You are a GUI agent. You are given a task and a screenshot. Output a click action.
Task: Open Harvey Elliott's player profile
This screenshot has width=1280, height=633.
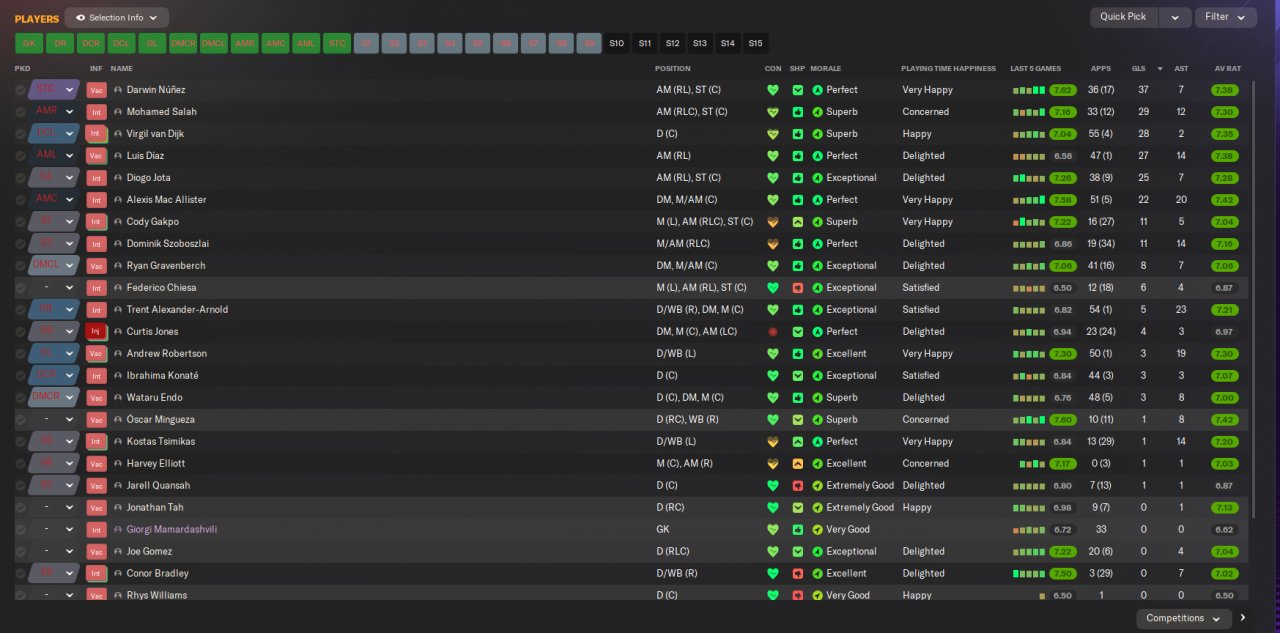click(x=155, y=464)
